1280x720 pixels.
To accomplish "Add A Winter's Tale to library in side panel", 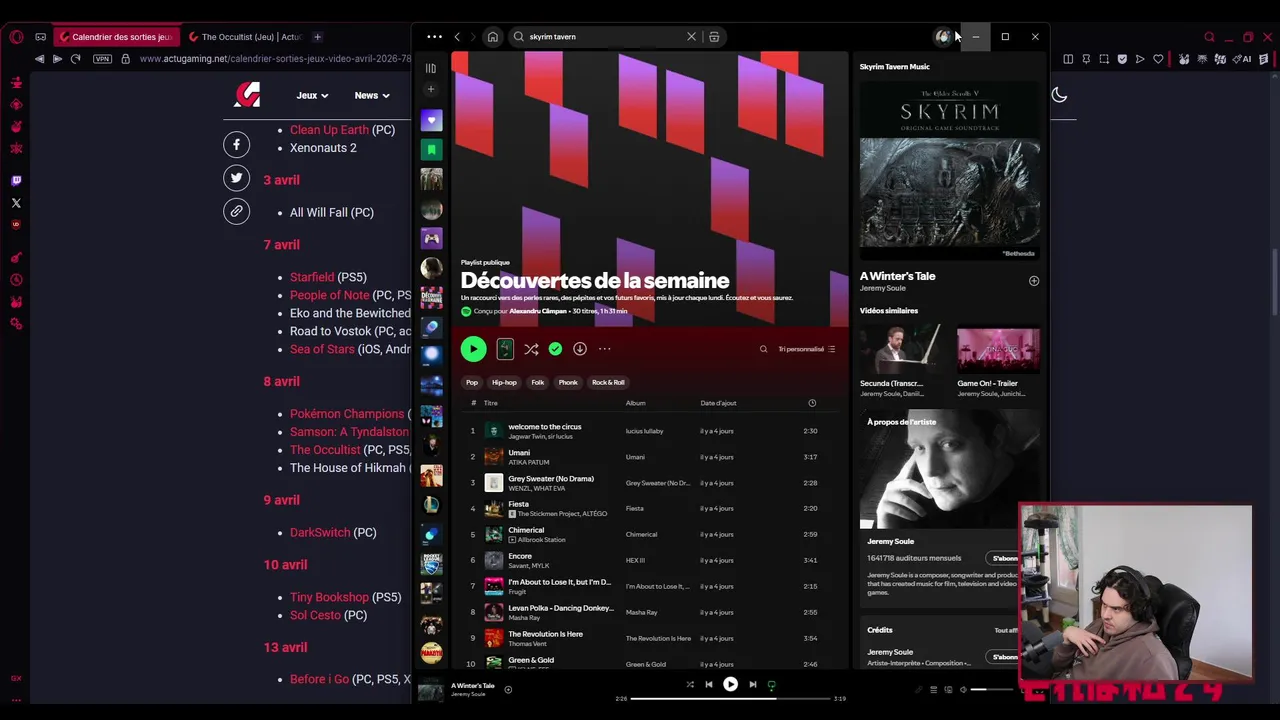I will point(1034,281).
